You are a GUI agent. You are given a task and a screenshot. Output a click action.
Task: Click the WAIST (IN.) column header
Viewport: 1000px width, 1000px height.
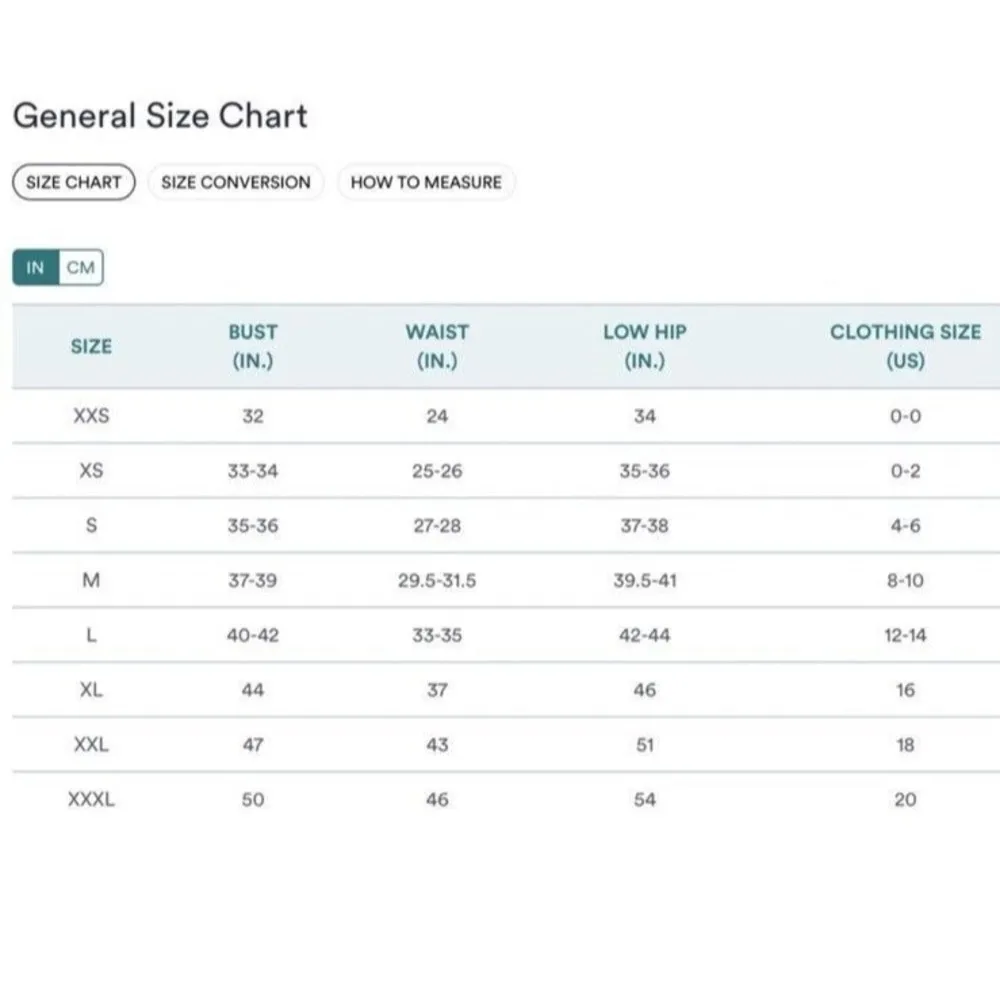point(437,346)
